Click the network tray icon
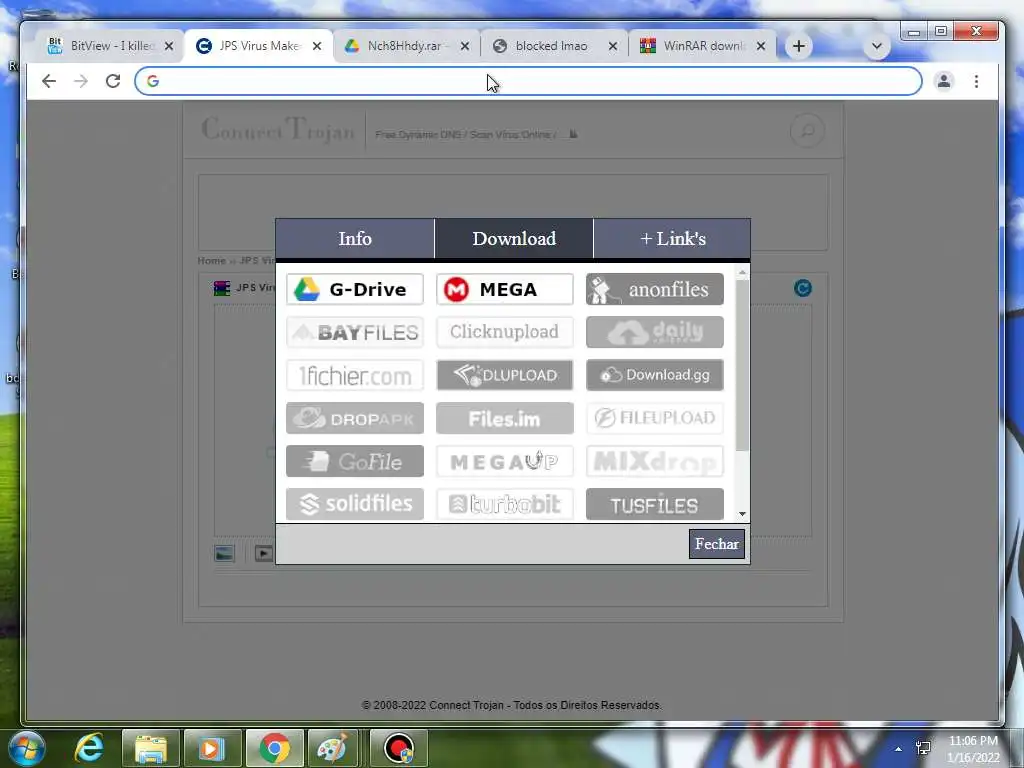The height and width of the screenshot is (768, 1024). 923,748
